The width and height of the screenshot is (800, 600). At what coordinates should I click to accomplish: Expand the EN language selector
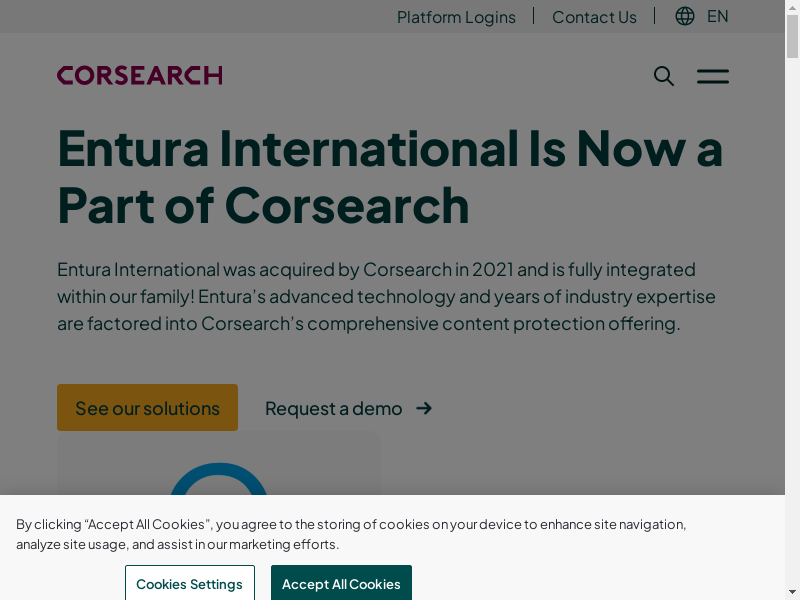click(717, 16)
